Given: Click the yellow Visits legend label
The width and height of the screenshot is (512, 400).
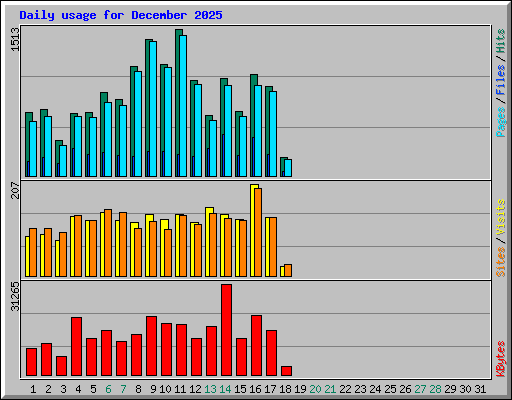Looking at the screenshot, I should coord(501,218).
